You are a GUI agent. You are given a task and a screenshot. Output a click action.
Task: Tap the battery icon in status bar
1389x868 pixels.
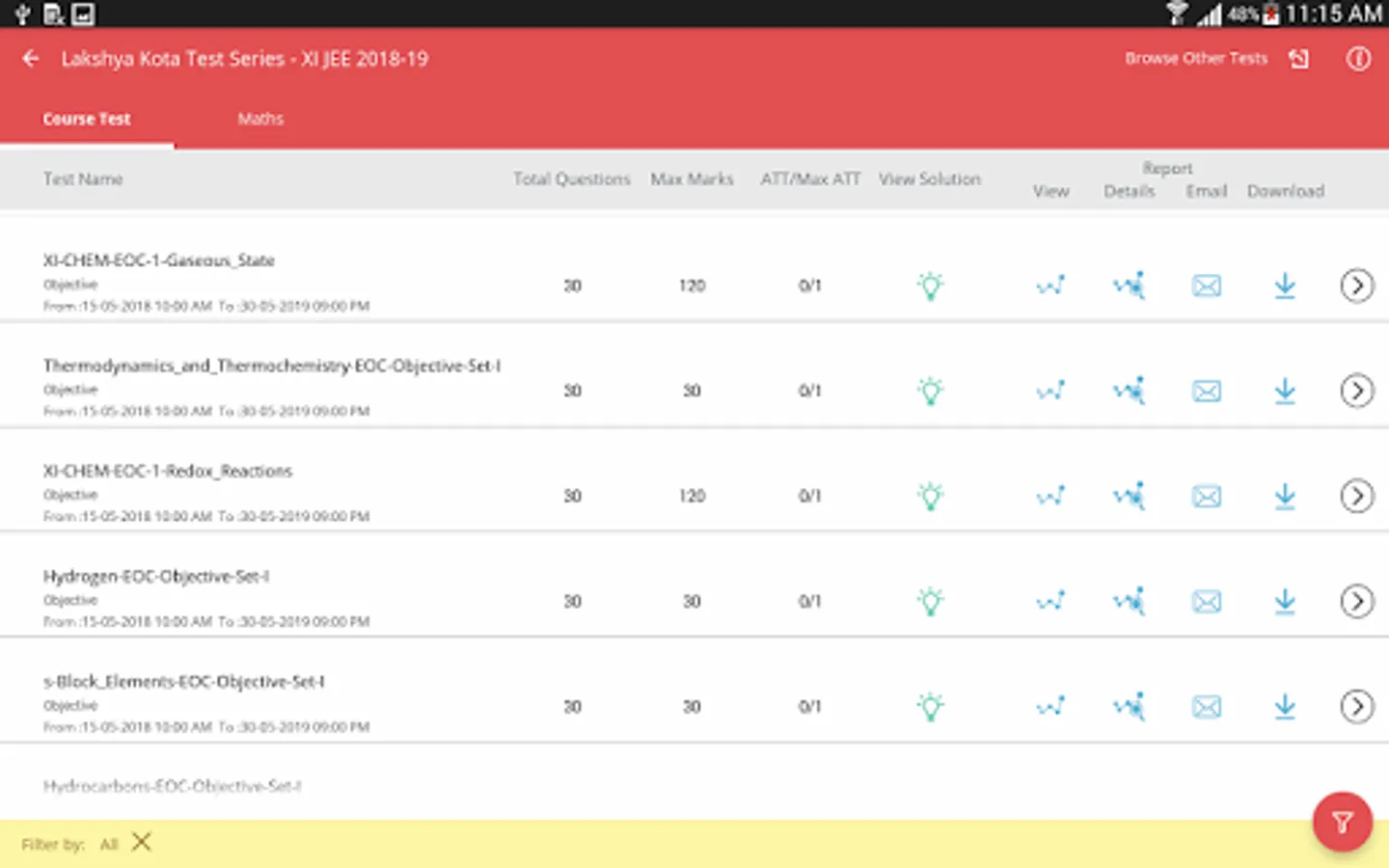click(1271, 14)
